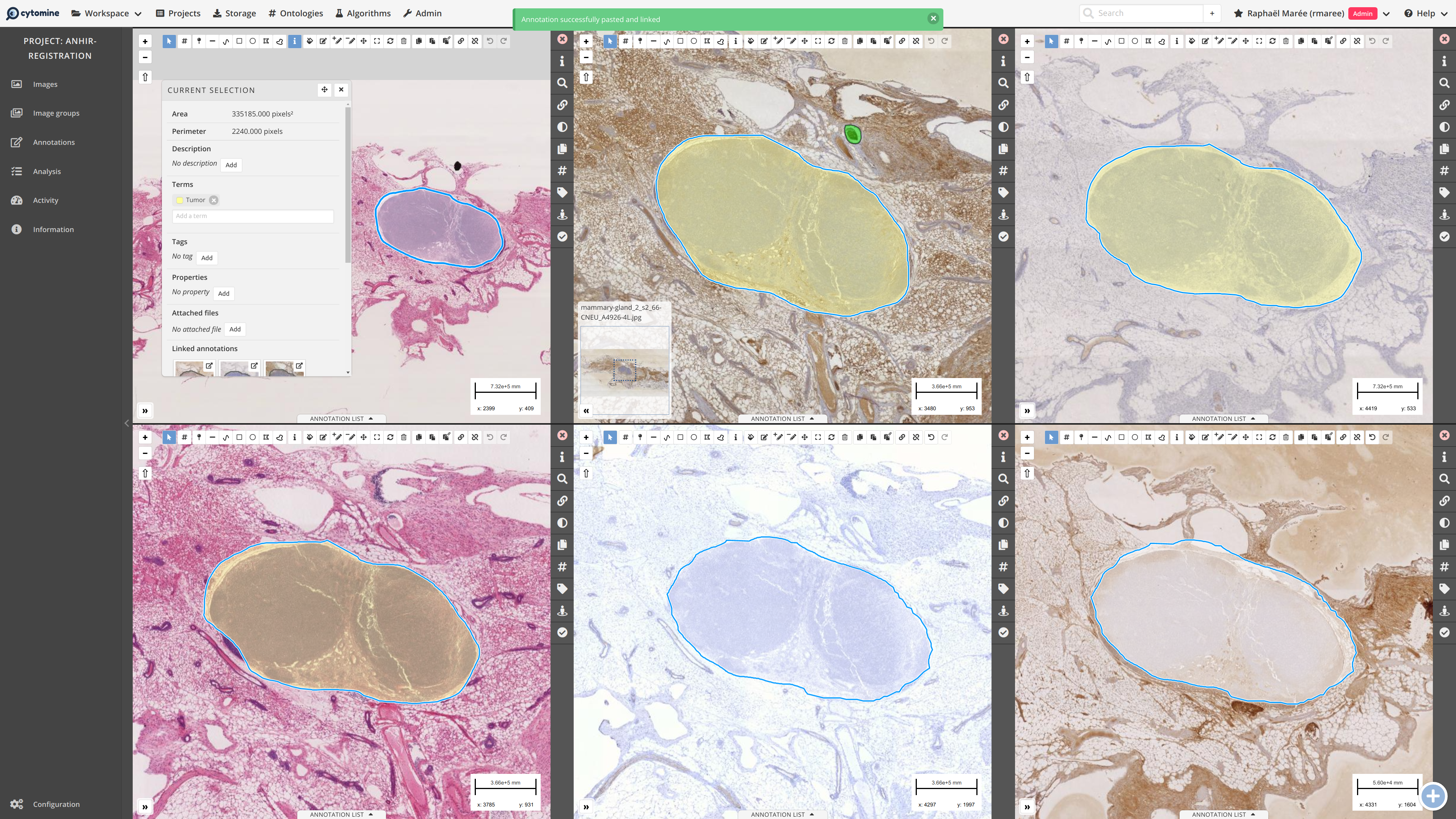Go to the Analysis sidebar page
This screenshot has height=819, width=1456.
pos(46,171)
